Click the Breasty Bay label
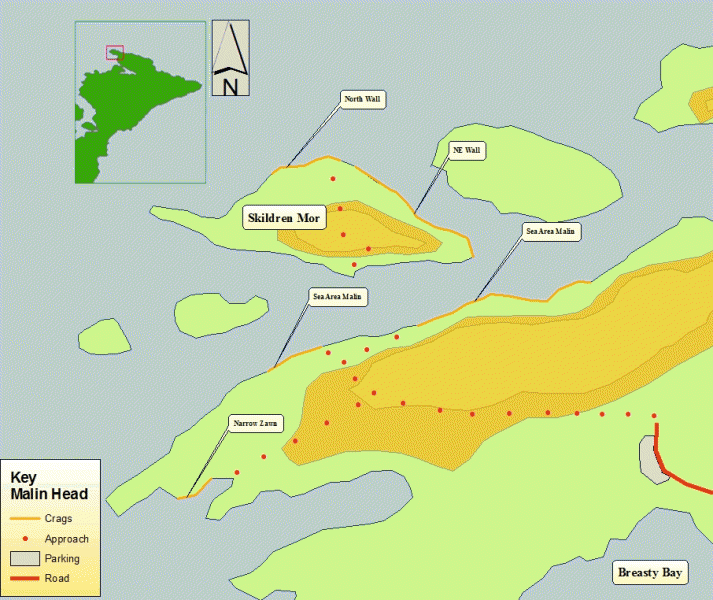Viewport: 713px width, 600px height. coord(649,572)
